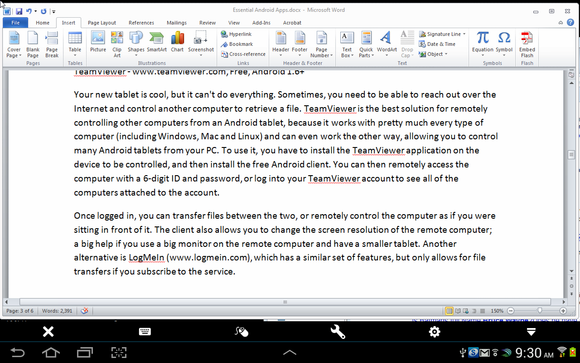Go back with Android back button
Viewport: 580px width, 363px height.
coord(17,352)
